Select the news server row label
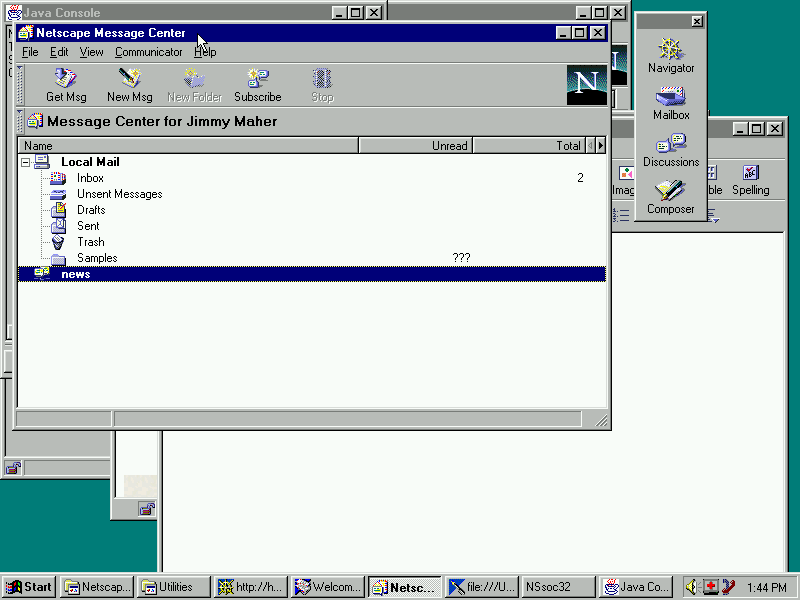This screenshot has width=800, height=600. point(76,274)
